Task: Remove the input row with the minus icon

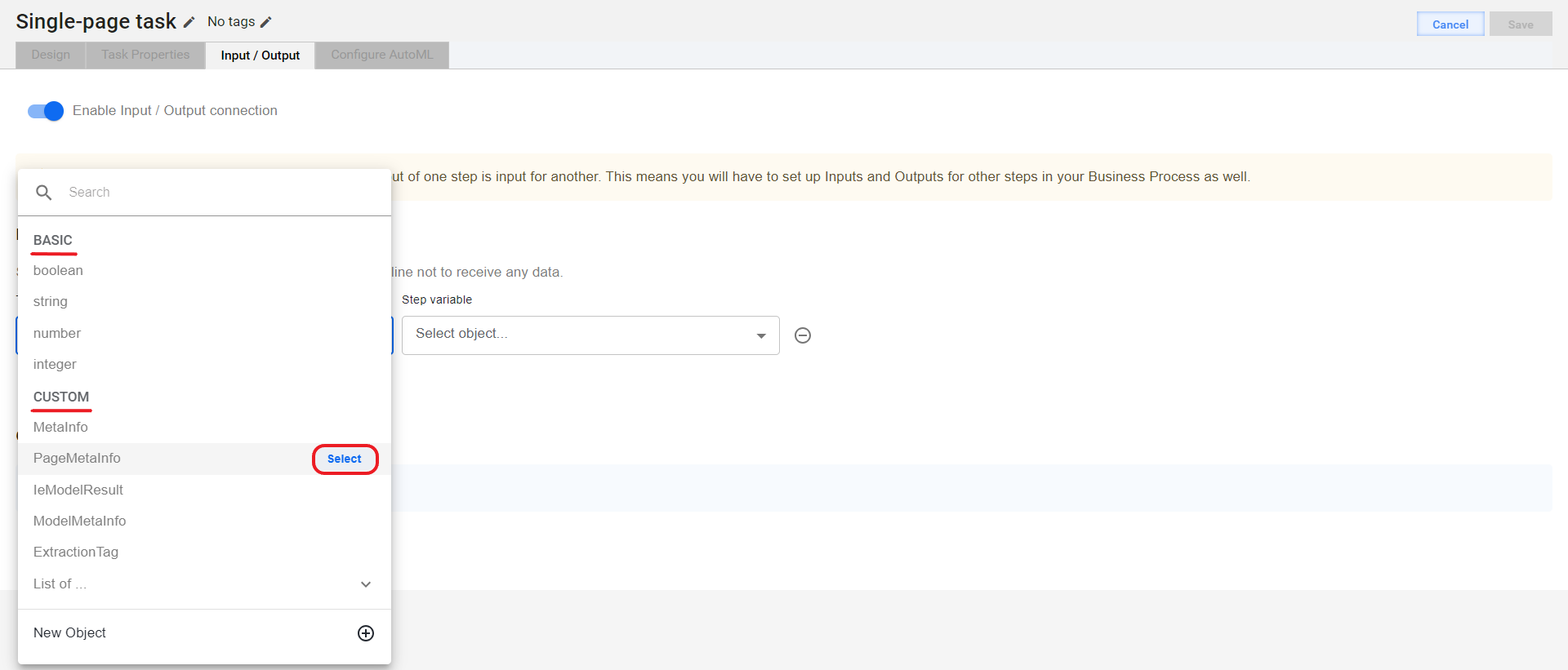Action: click(x=803, y=335)
